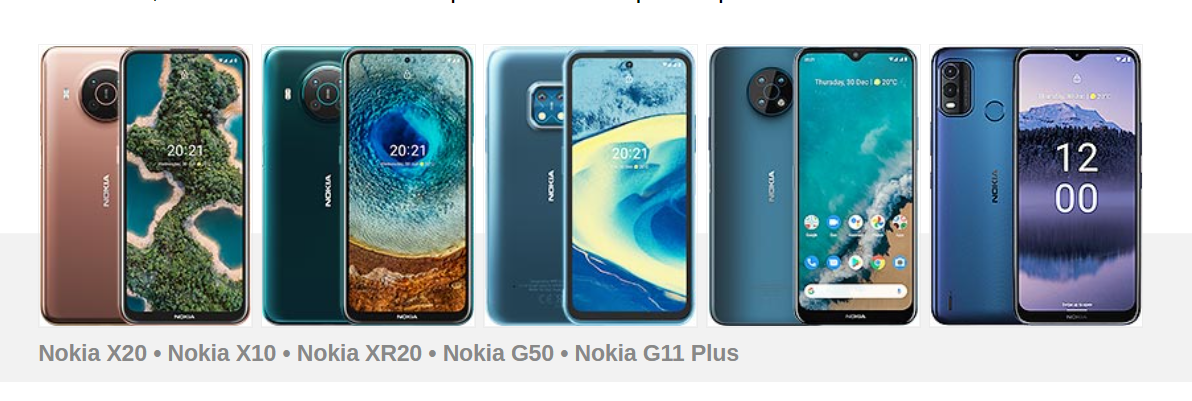Click the 20:21 clock on X10 screen
The height and width of the screenshot is (401, 1192).
point(408,150)
